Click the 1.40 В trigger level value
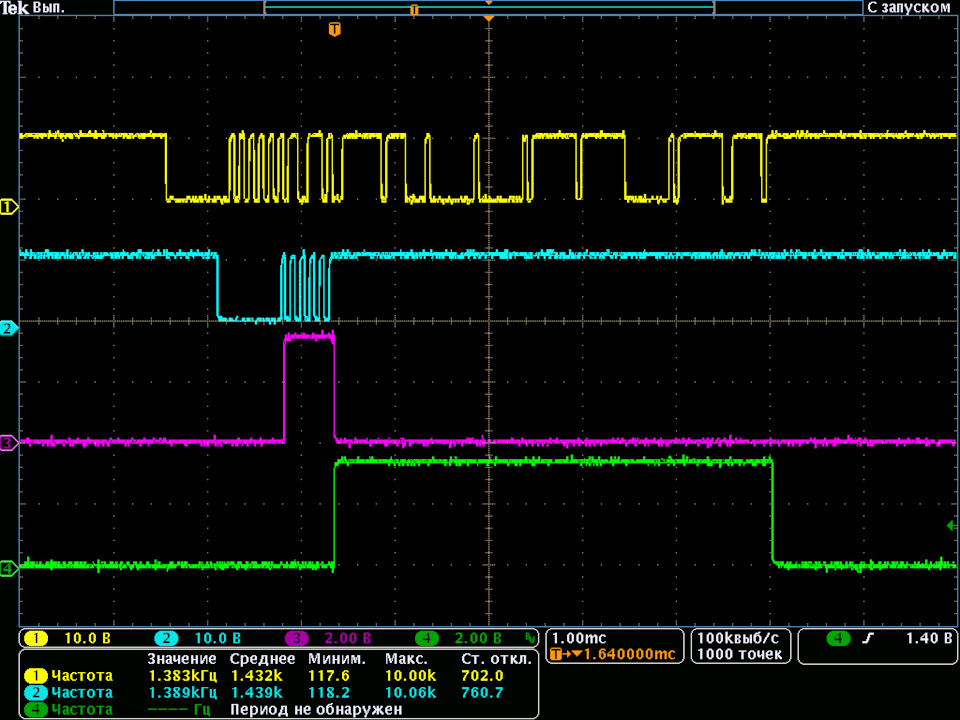Viewport: 960px width, 720px height. coord(929,639)
